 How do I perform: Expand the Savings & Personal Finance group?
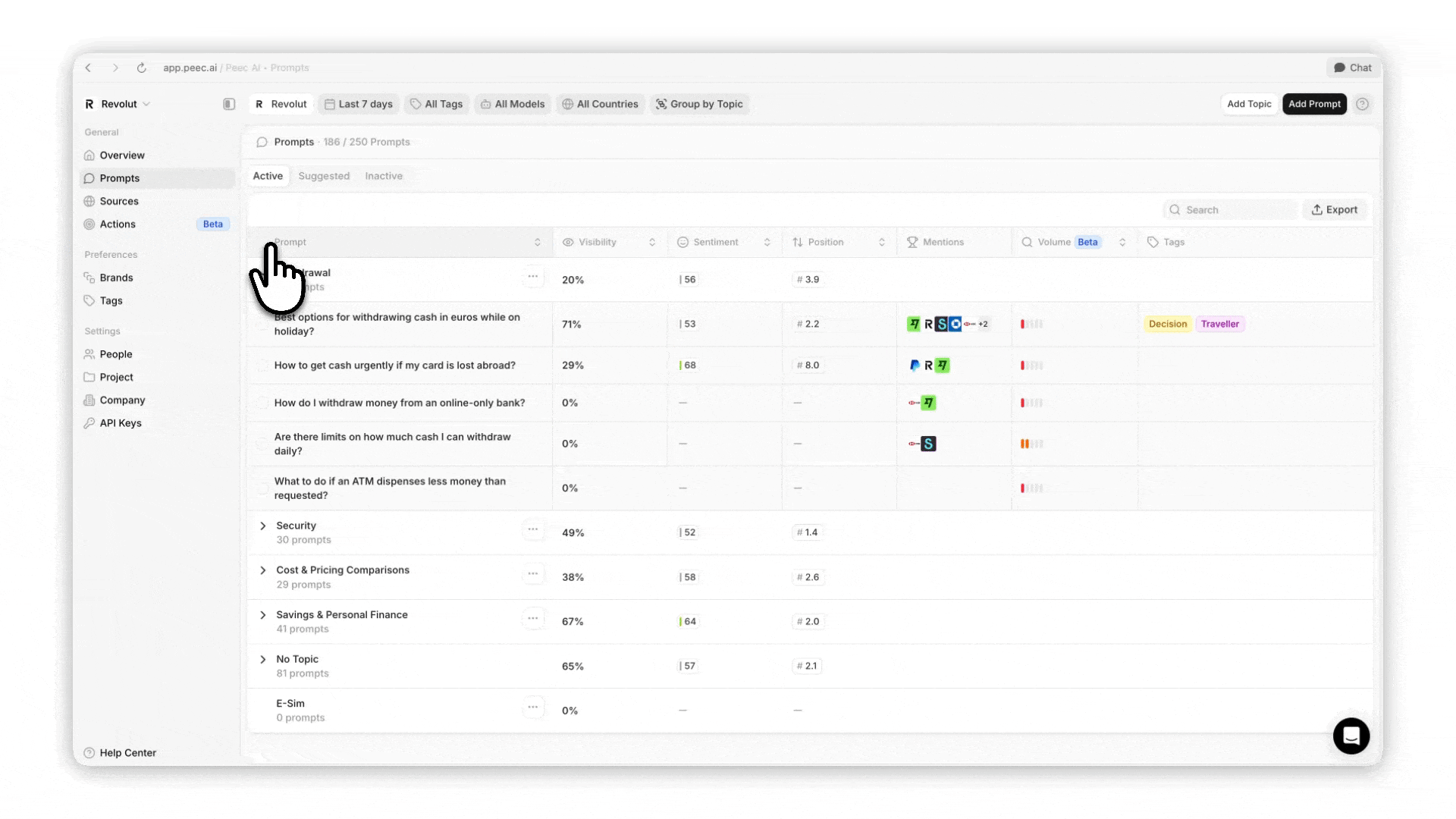coord(263,615)
